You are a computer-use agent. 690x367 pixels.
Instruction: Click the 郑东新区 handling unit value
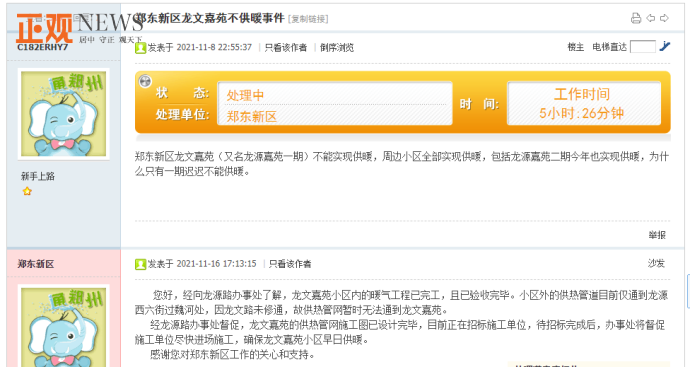252,116
